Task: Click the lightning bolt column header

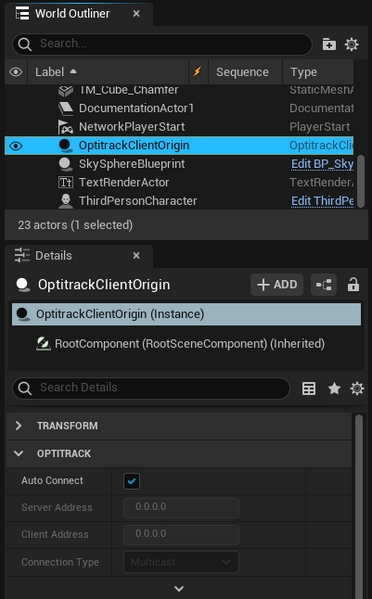Action: [x=197, y=72]
